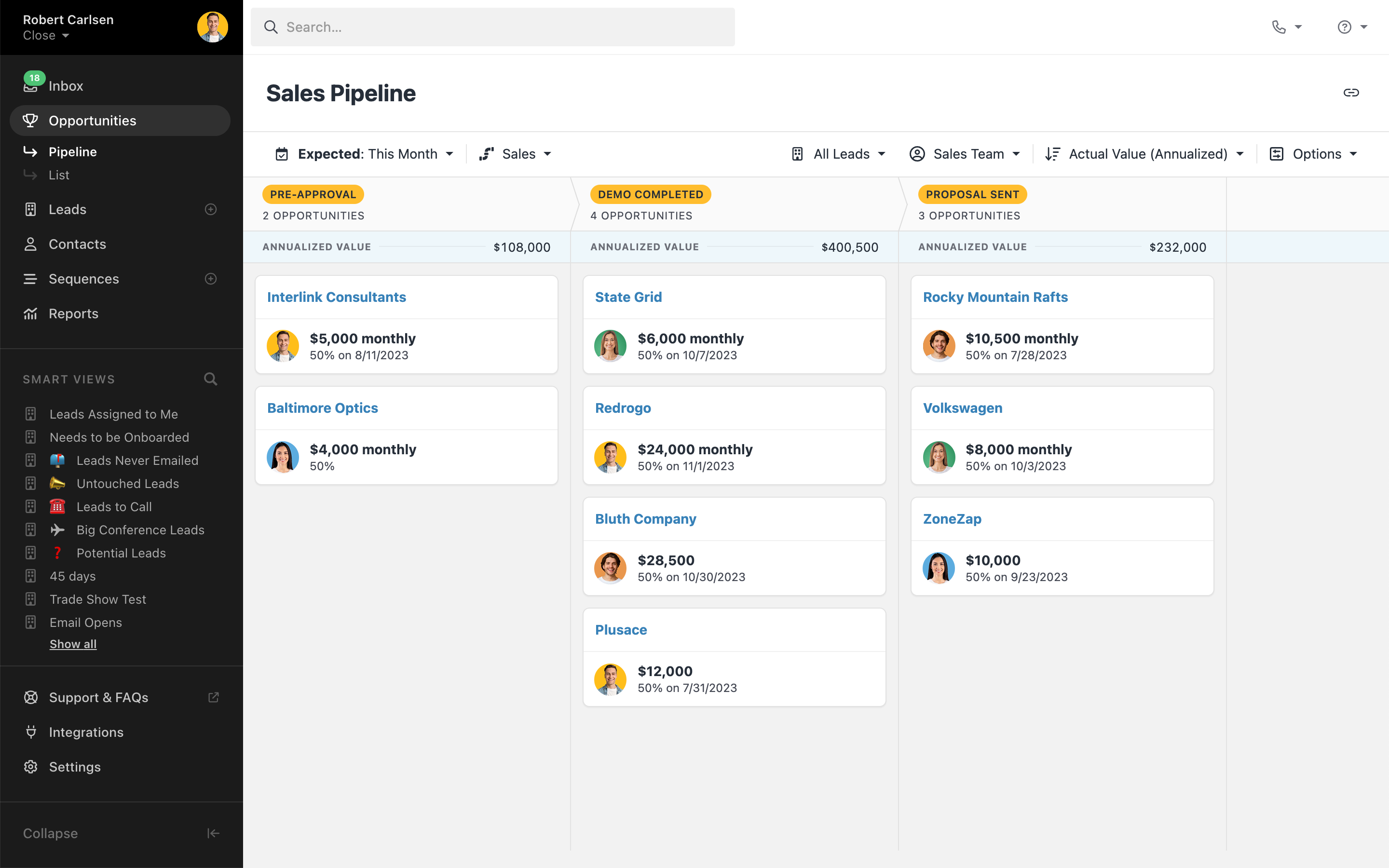Viewport: 1389px width, 868px height.
Task: Search smart views with the magnifier icon
Action: [x=211, y=379]
